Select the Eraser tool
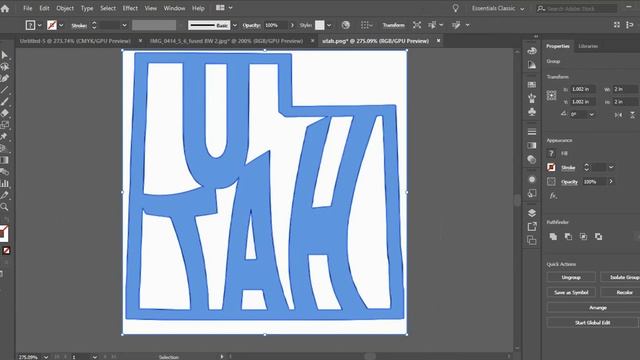The width and height of the screenshot is (640, 360). [4, 113]
